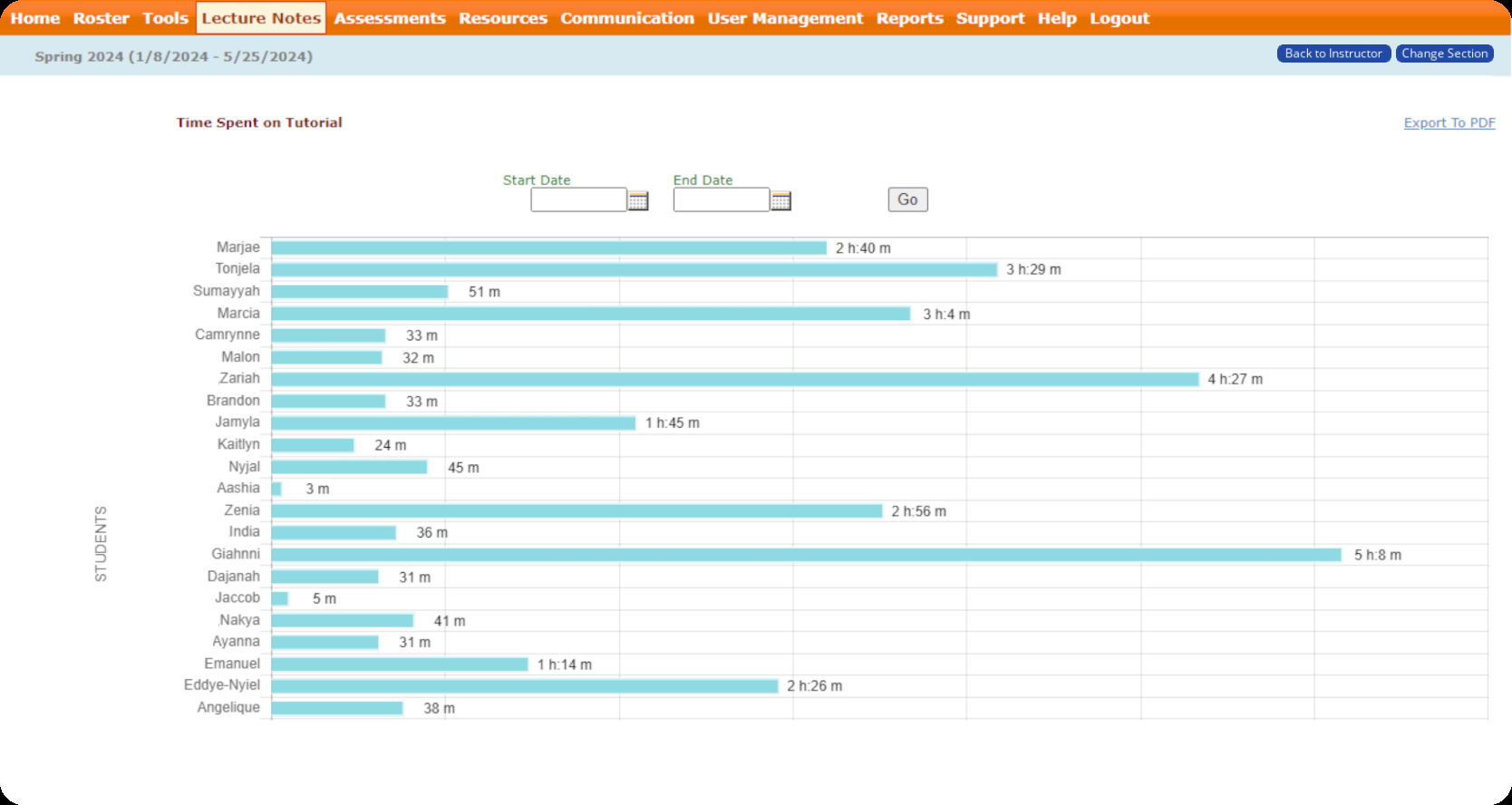The image size is (1512, 805).
Task: Click Giahnni's 5 h:8 m bar
Action: pyautogui.click(x=806, y=555)
